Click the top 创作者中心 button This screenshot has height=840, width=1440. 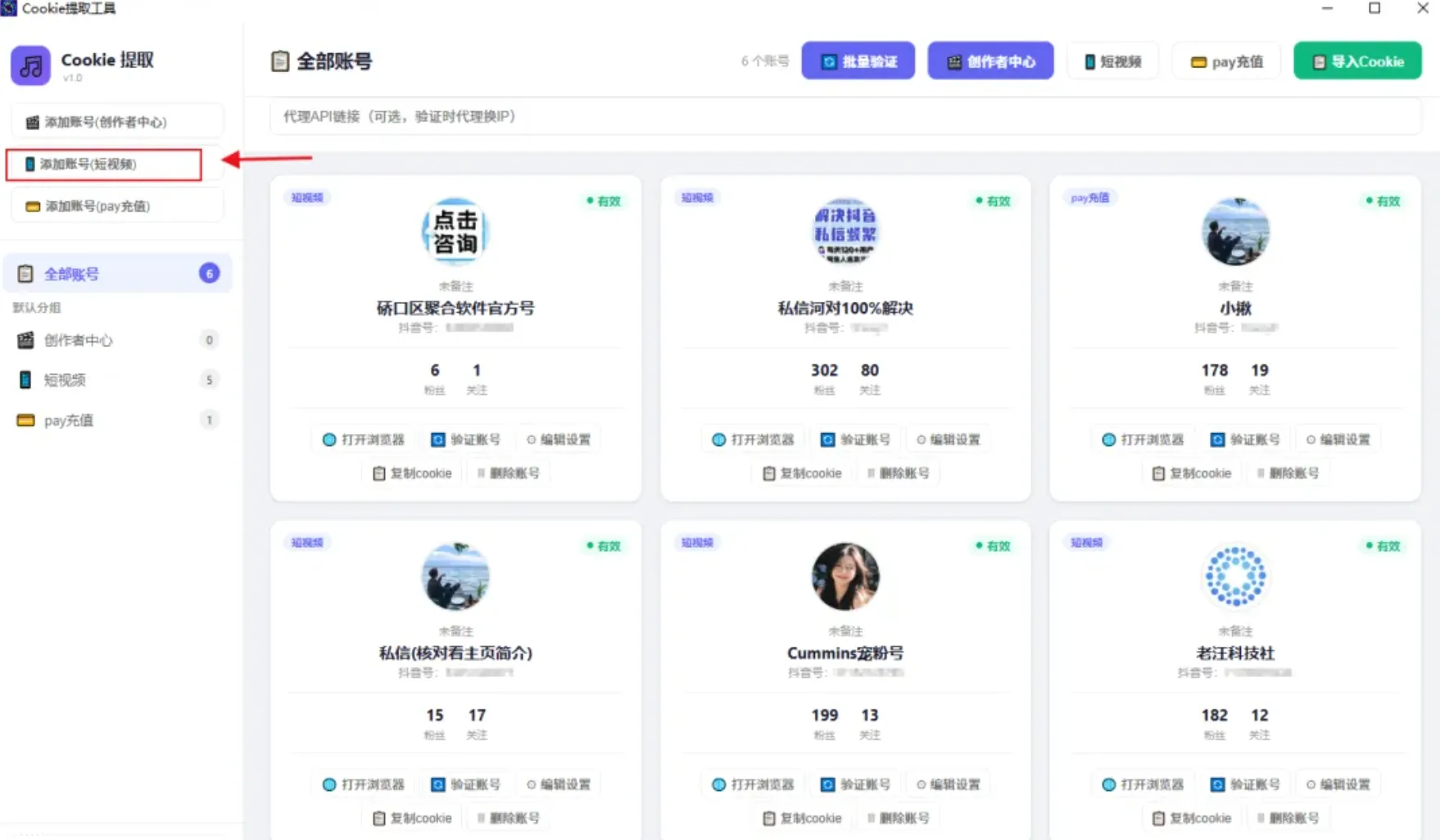click(990, 61)
